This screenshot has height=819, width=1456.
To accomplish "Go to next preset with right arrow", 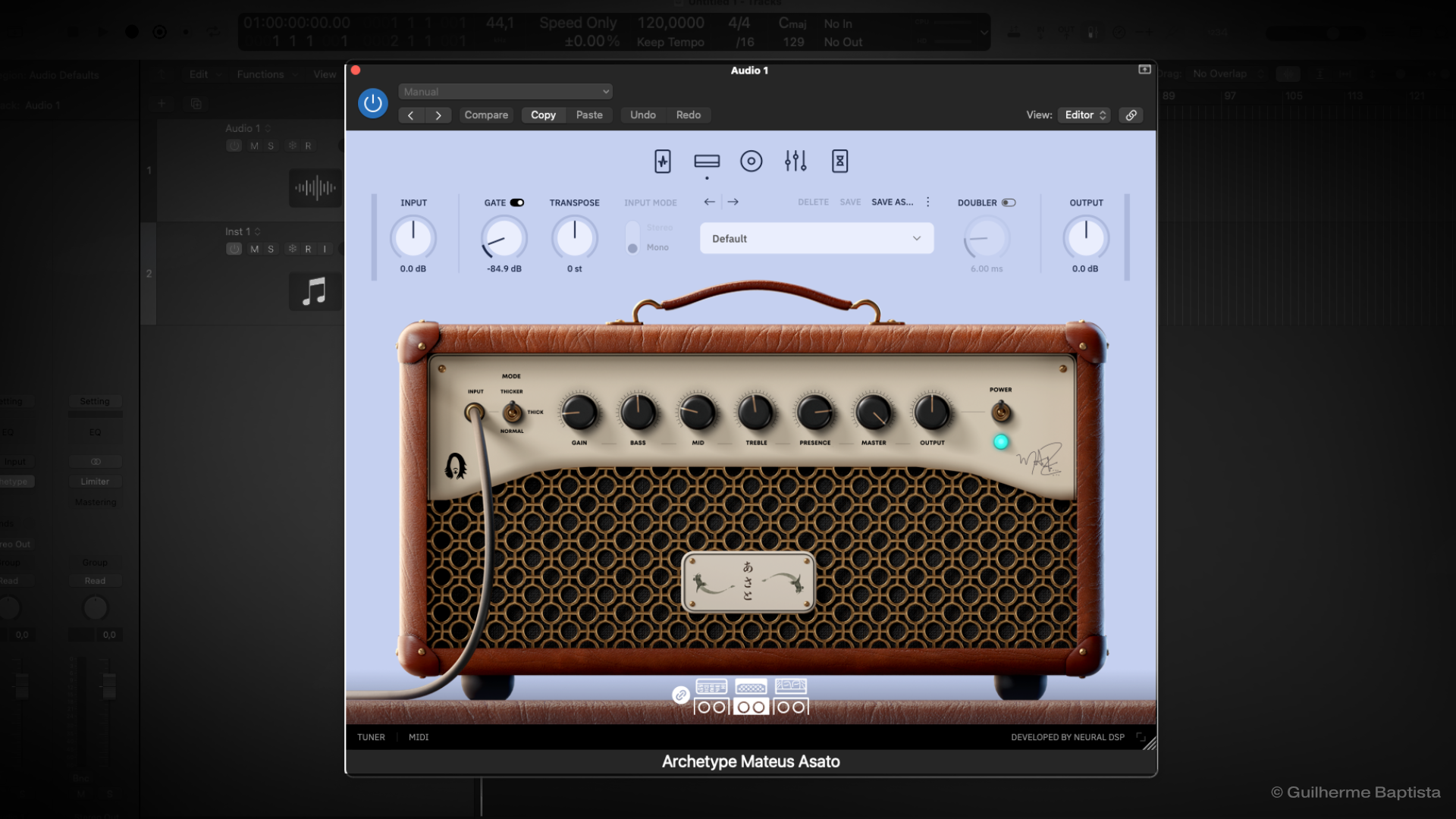I will [x=733, y=202].
